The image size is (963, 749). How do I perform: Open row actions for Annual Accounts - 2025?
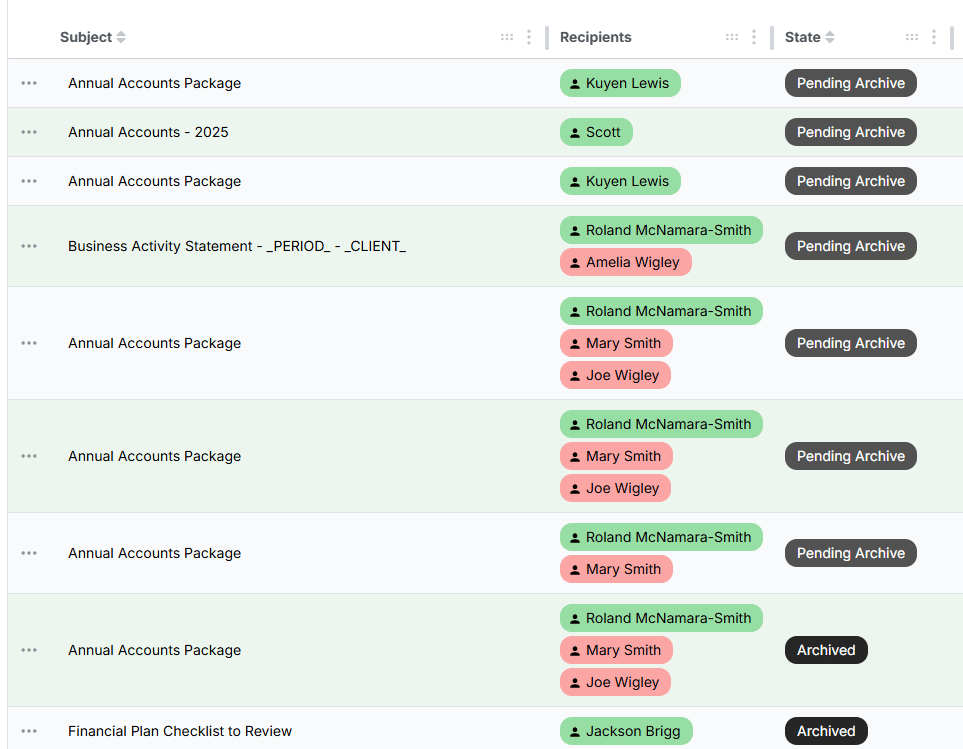[x=29, y=132]
